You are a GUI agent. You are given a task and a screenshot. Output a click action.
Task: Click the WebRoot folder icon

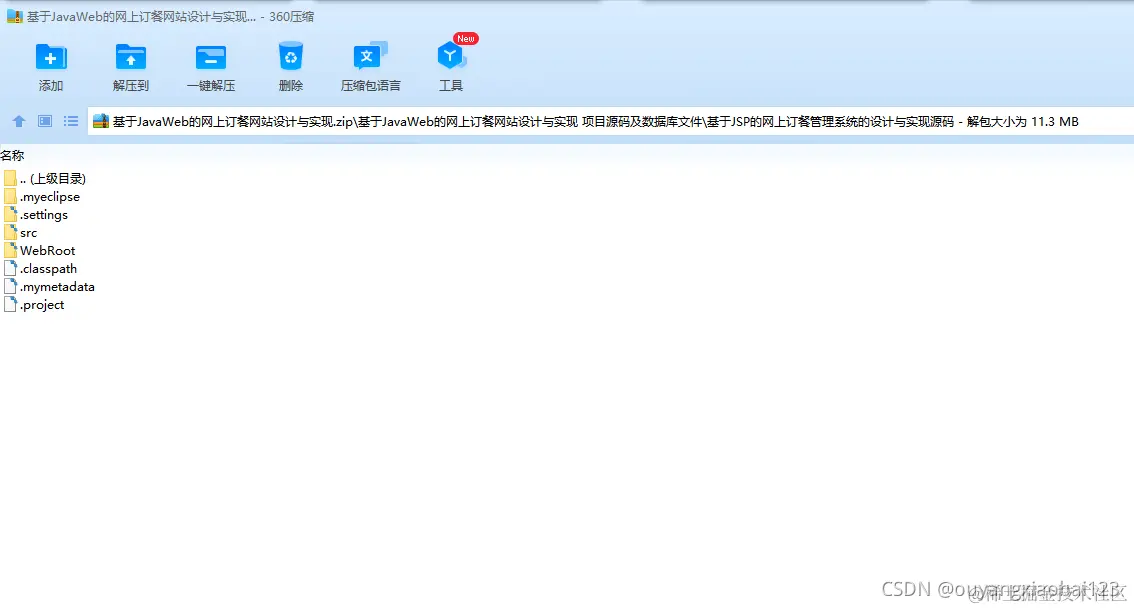click(x=10, y=251)
